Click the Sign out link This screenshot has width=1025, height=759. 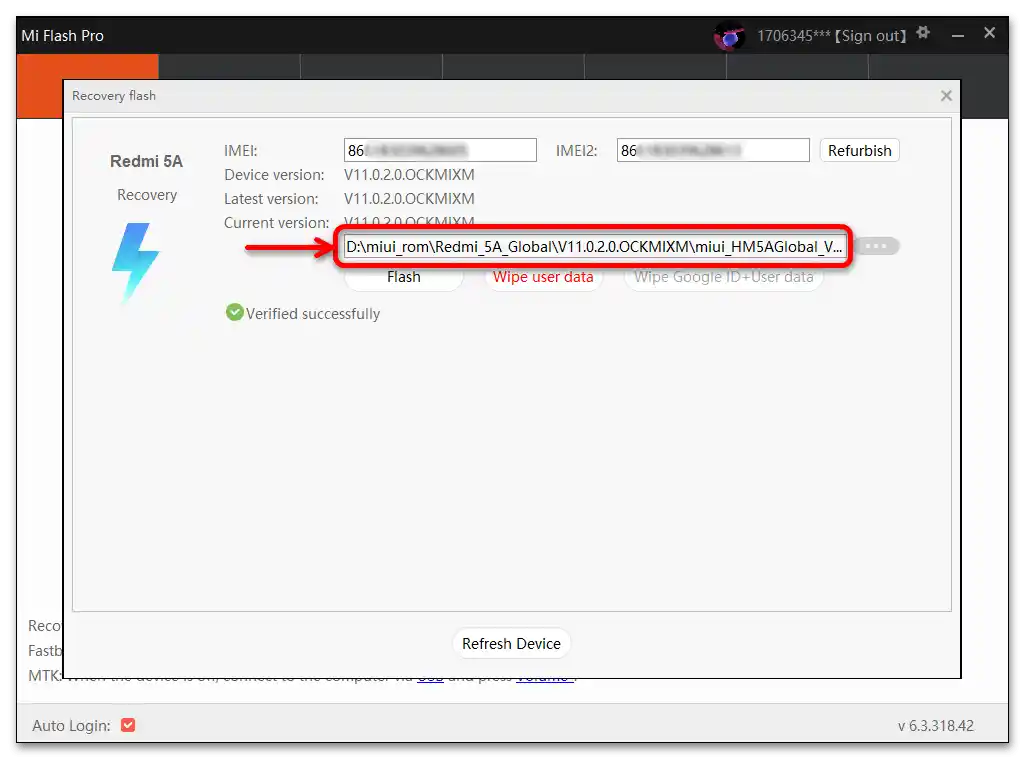pos(871,36)
